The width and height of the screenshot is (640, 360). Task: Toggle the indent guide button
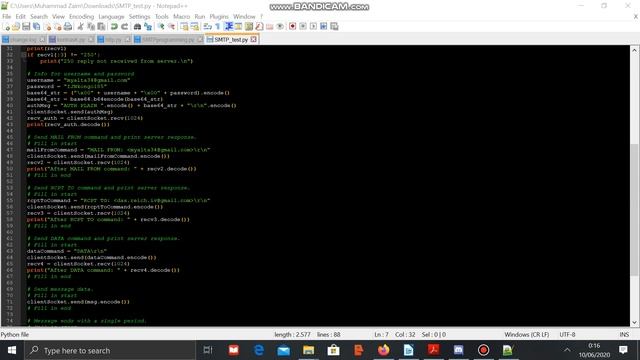click(x=229, y=27)
